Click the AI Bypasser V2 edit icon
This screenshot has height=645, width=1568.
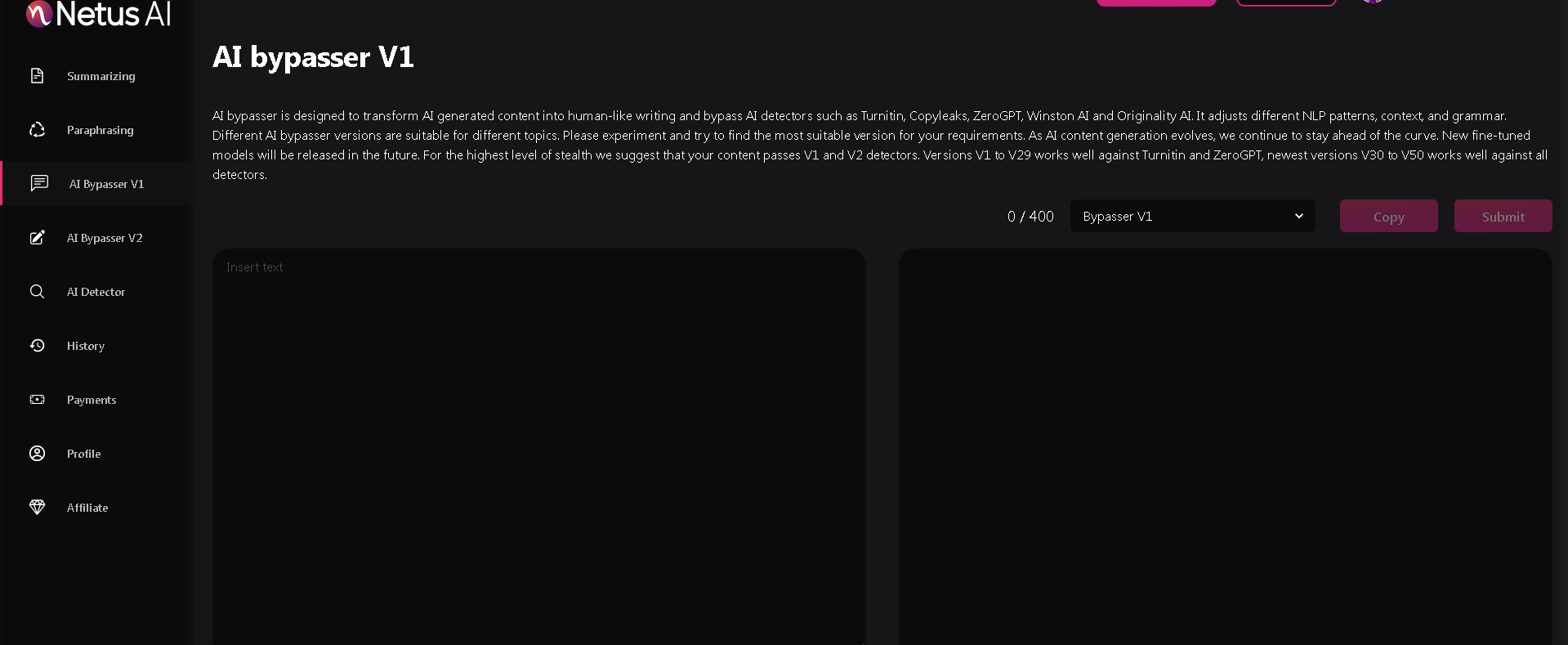click(37, 238)
